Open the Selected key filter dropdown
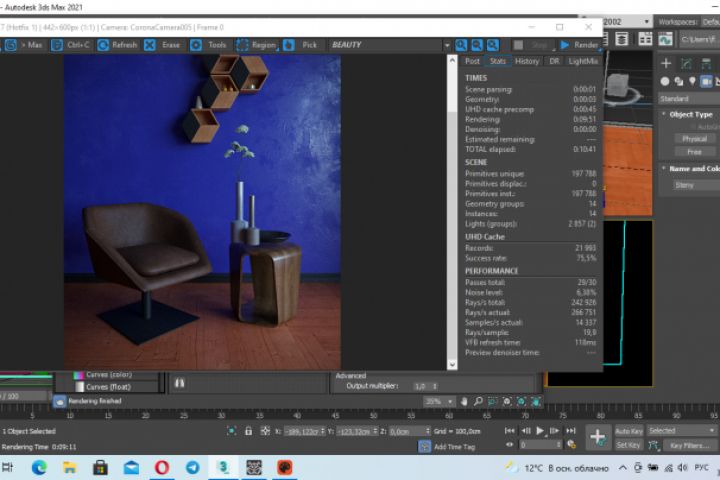720x480 pixels. pyautogui.click(x=682, y=430)
